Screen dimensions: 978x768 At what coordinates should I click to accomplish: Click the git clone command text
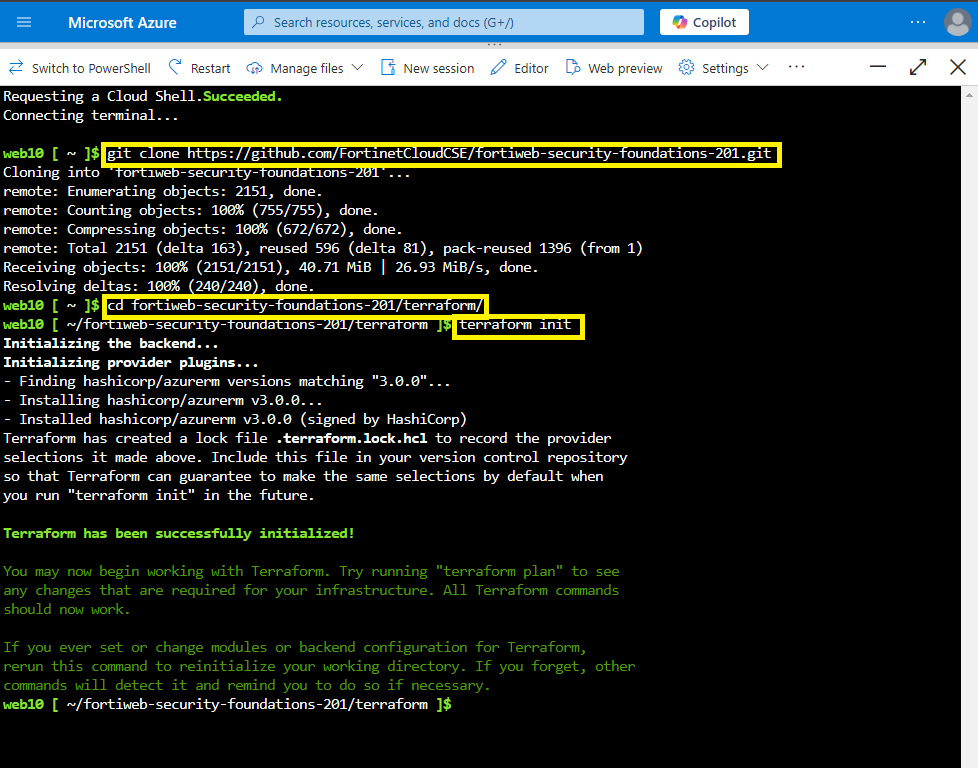[440, 153]
